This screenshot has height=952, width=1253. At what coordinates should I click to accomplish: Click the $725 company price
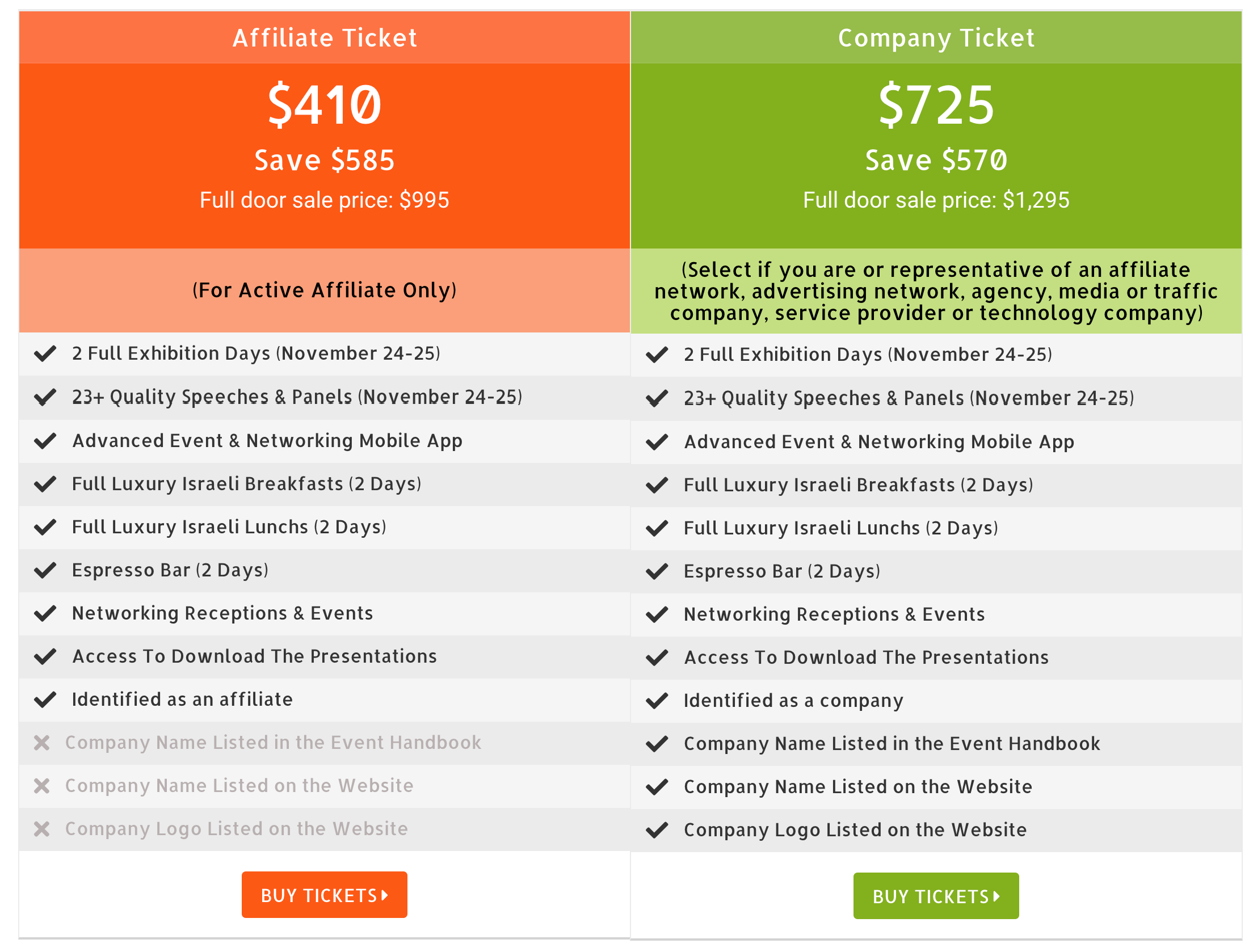pos(936,104)
